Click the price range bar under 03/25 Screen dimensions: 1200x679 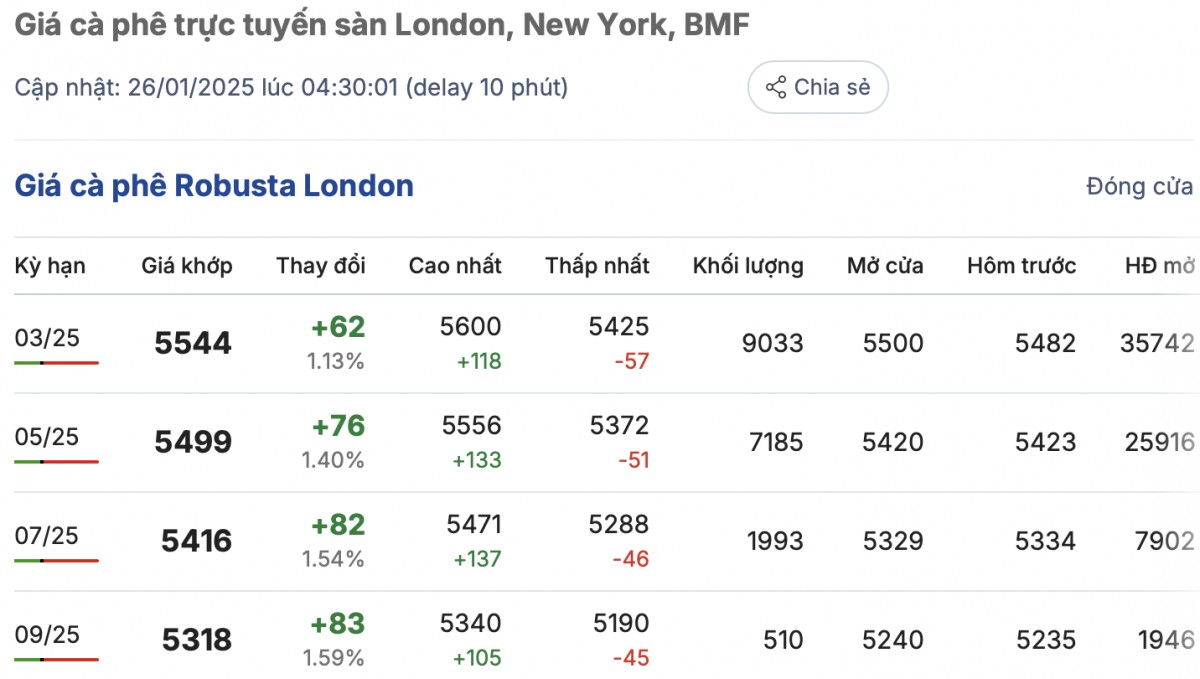click(x=56, y=362)
